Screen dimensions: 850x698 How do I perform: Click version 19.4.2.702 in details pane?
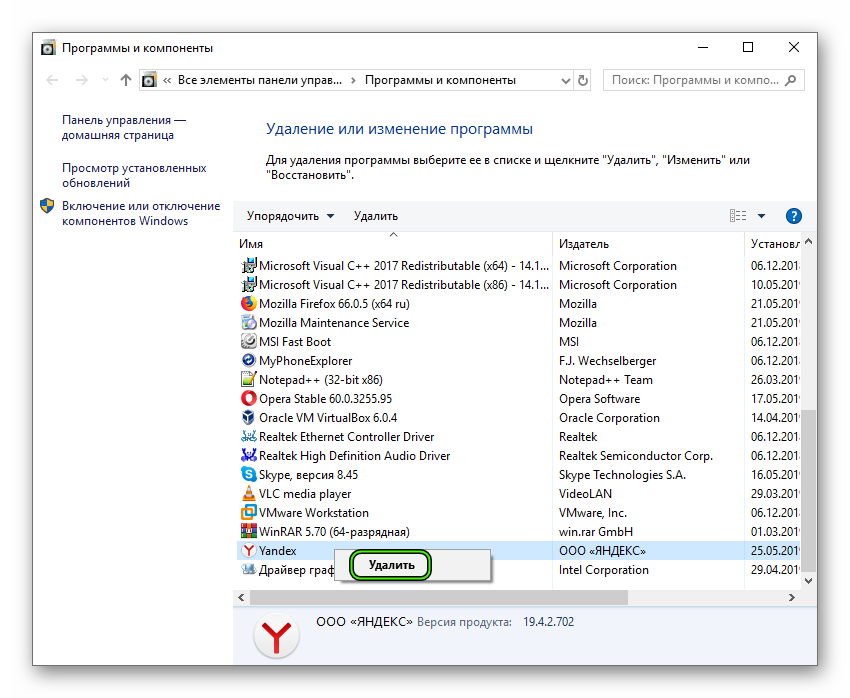548,622
